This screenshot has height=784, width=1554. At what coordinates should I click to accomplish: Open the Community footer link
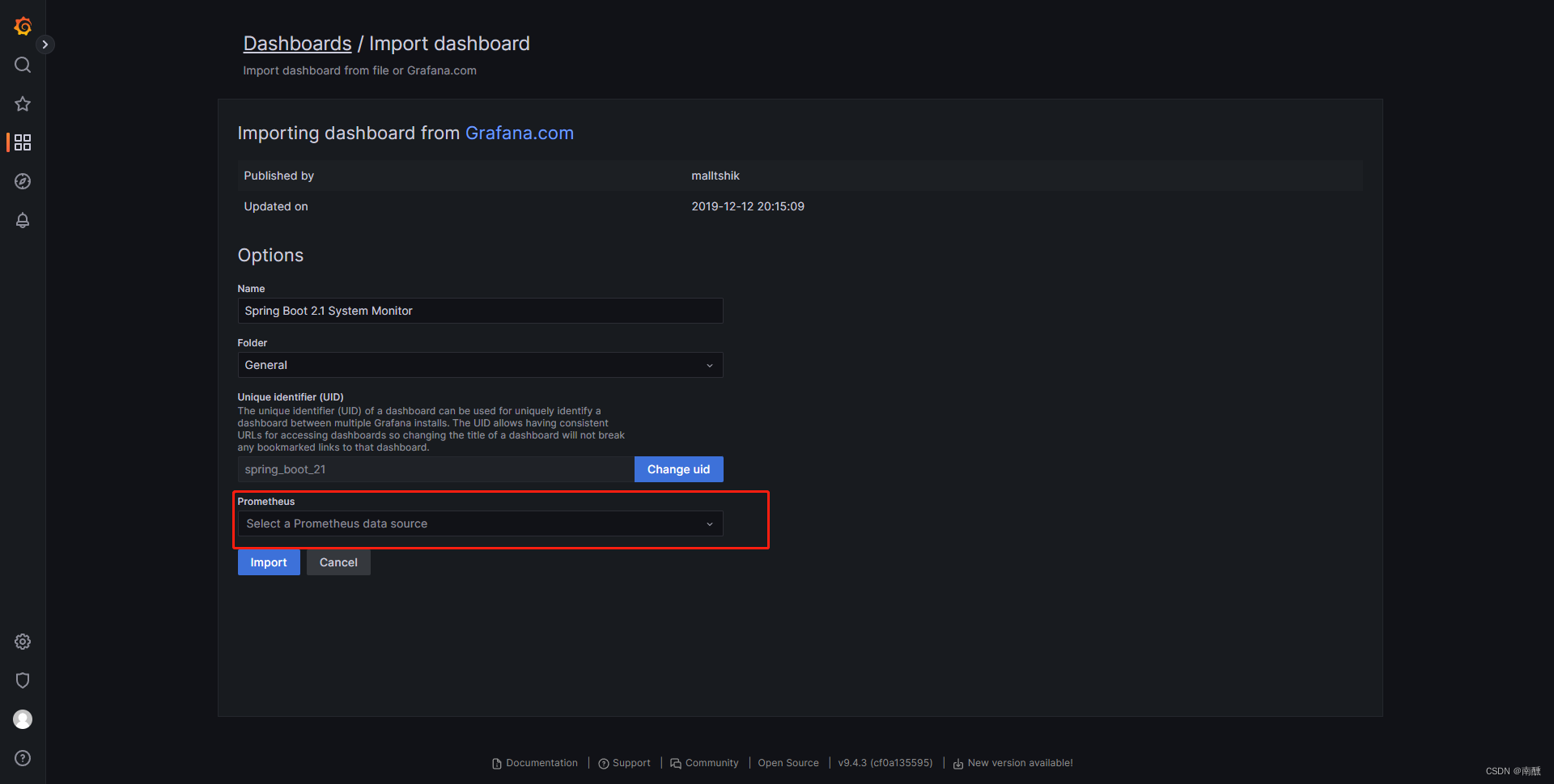tap(704, 763)
